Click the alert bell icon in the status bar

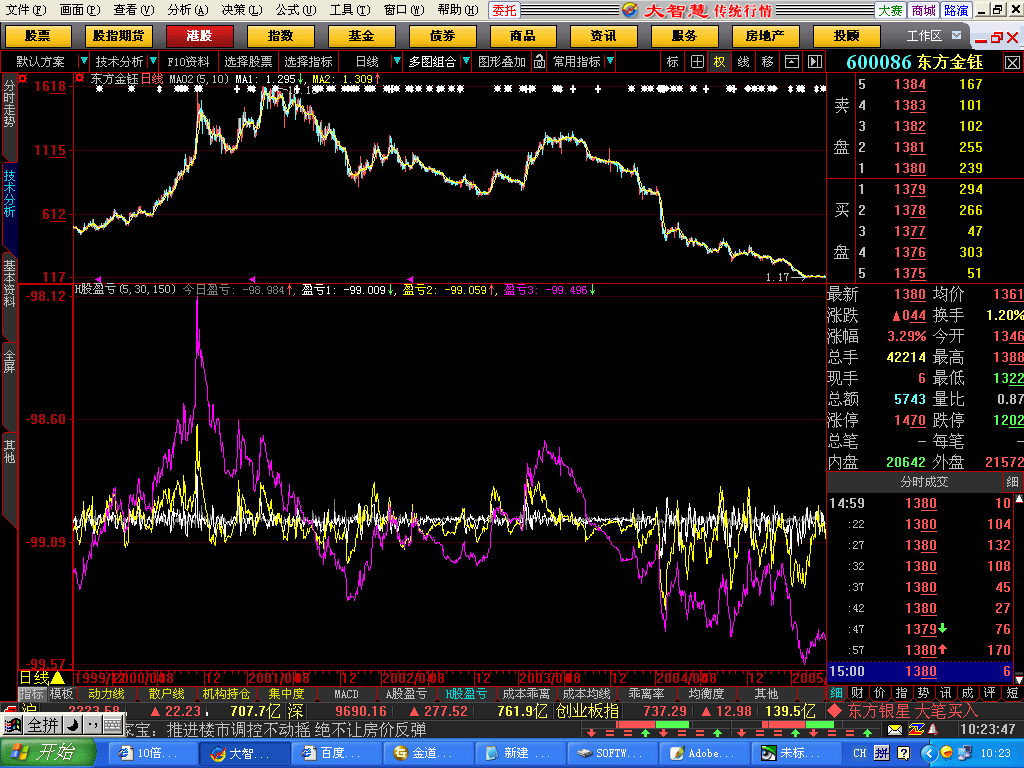pos(933,729)
